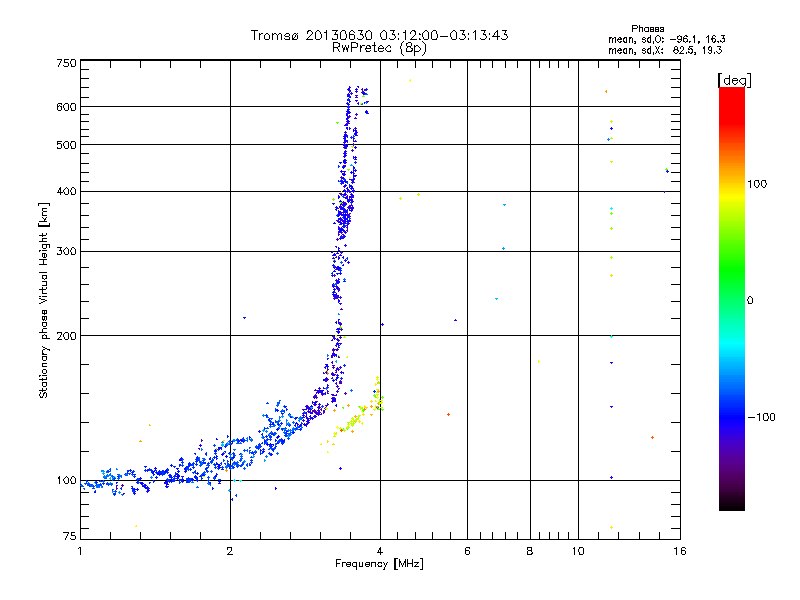Viewport: 800px width, 600px height.
Task: Click the y-axis tick label '300'
Action: click(67, 252)
